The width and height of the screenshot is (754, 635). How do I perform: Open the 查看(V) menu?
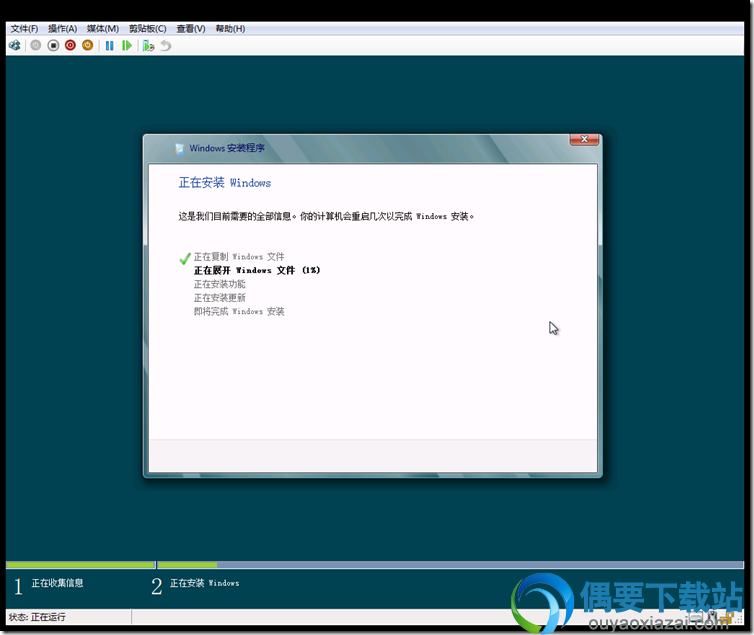191,29
